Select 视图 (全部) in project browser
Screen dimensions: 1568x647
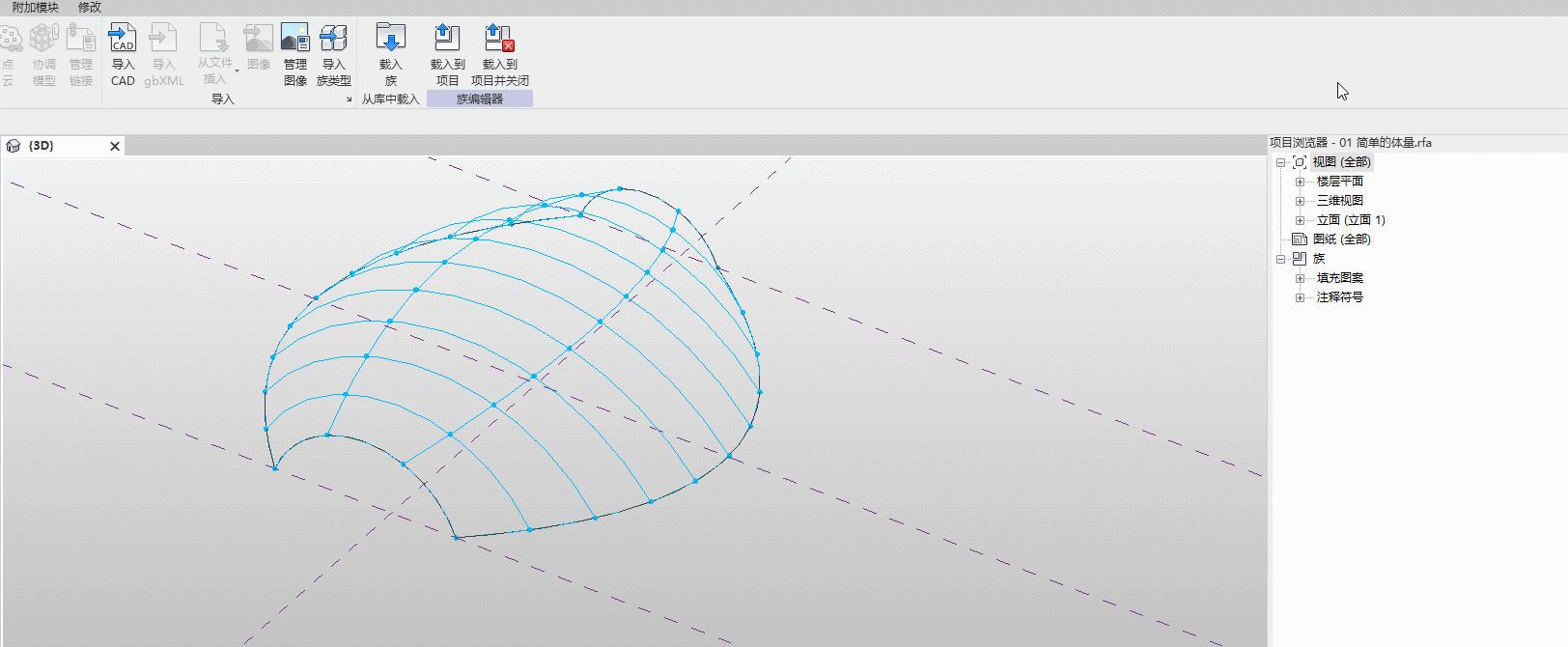pyautogui.click(x=1341, y=162)
